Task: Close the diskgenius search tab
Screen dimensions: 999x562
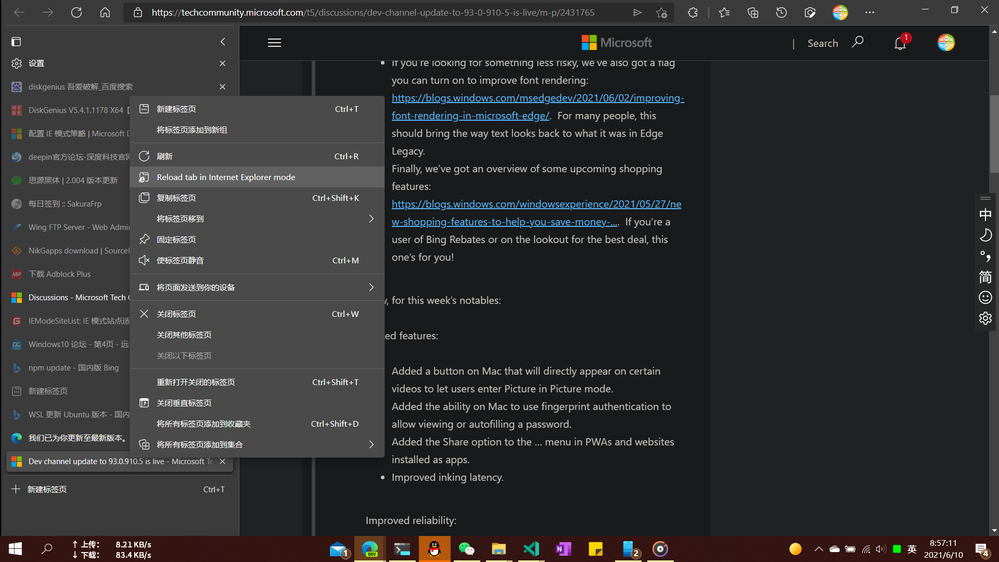Action: [x=222, y=87]
